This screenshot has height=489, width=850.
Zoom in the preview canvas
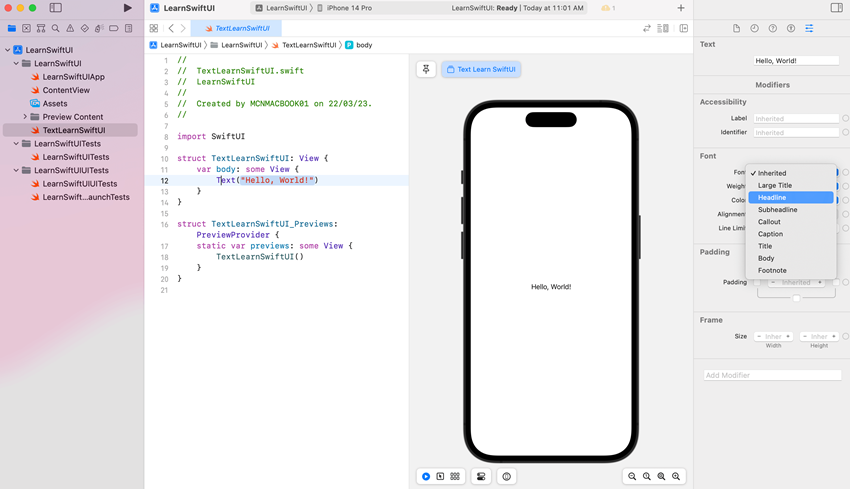coord(676,477)
